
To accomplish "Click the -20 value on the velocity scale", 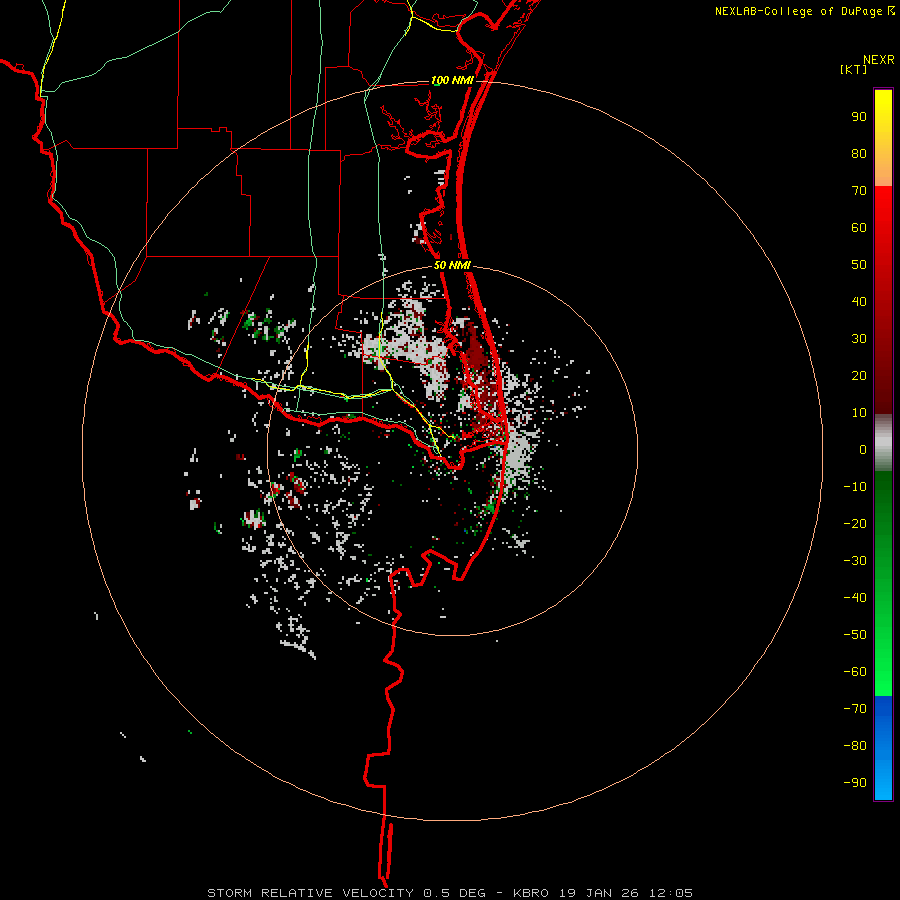I will tap(855, 524).
